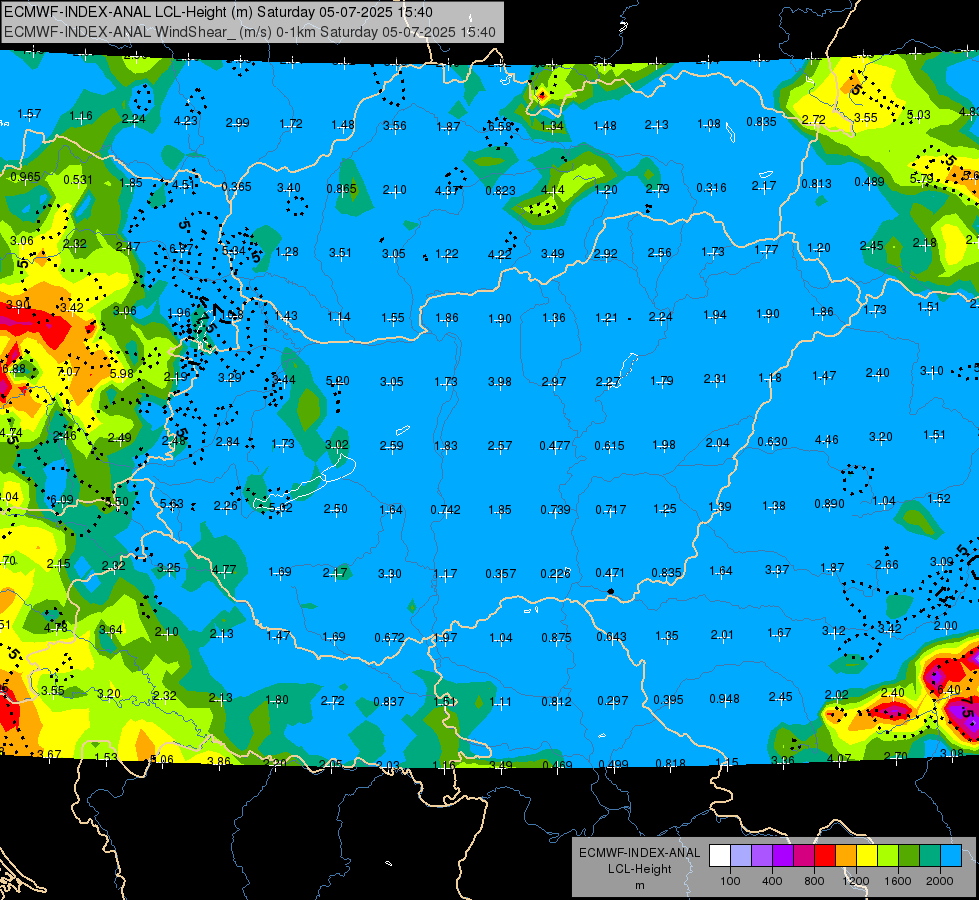Click the wind shear value '0.837'
979x900 pixels.
388,701
